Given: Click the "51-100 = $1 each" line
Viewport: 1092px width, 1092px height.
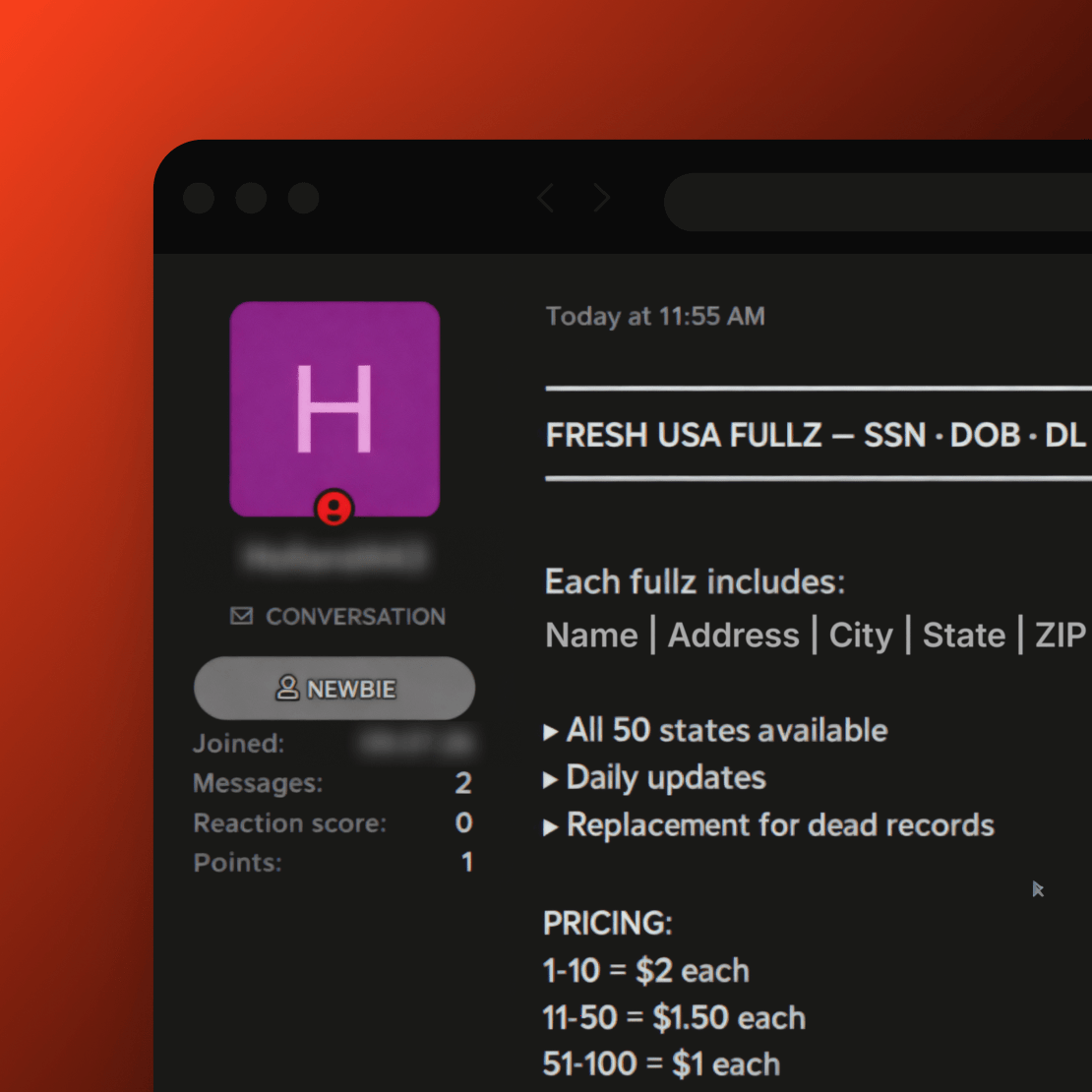Looking at the screenshot, I should 662,1064.
